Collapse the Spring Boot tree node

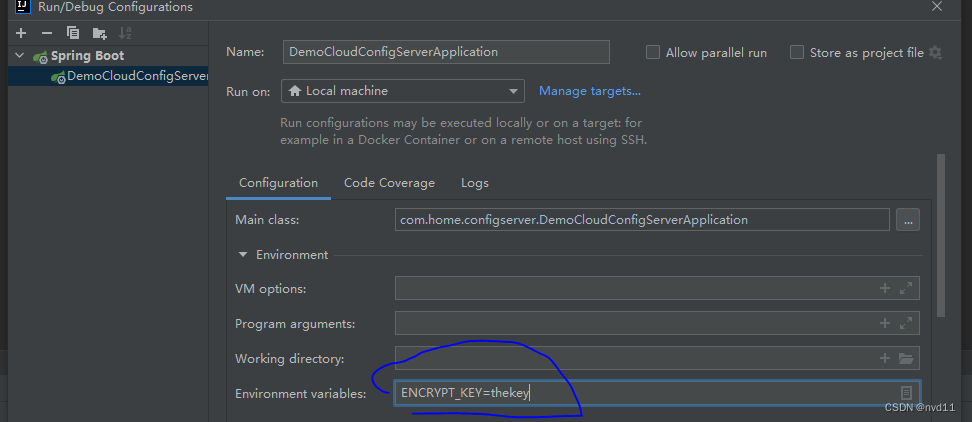20,56
